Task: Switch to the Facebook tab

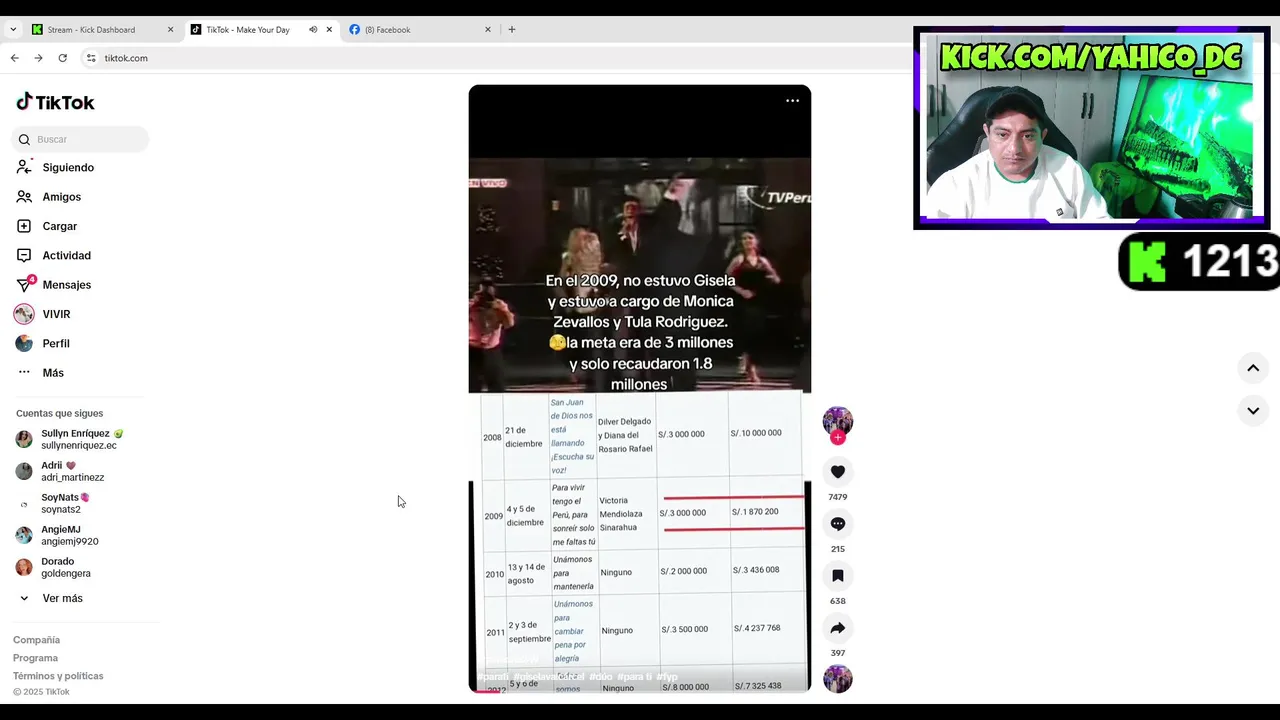Action: click(x=420, y=30)
